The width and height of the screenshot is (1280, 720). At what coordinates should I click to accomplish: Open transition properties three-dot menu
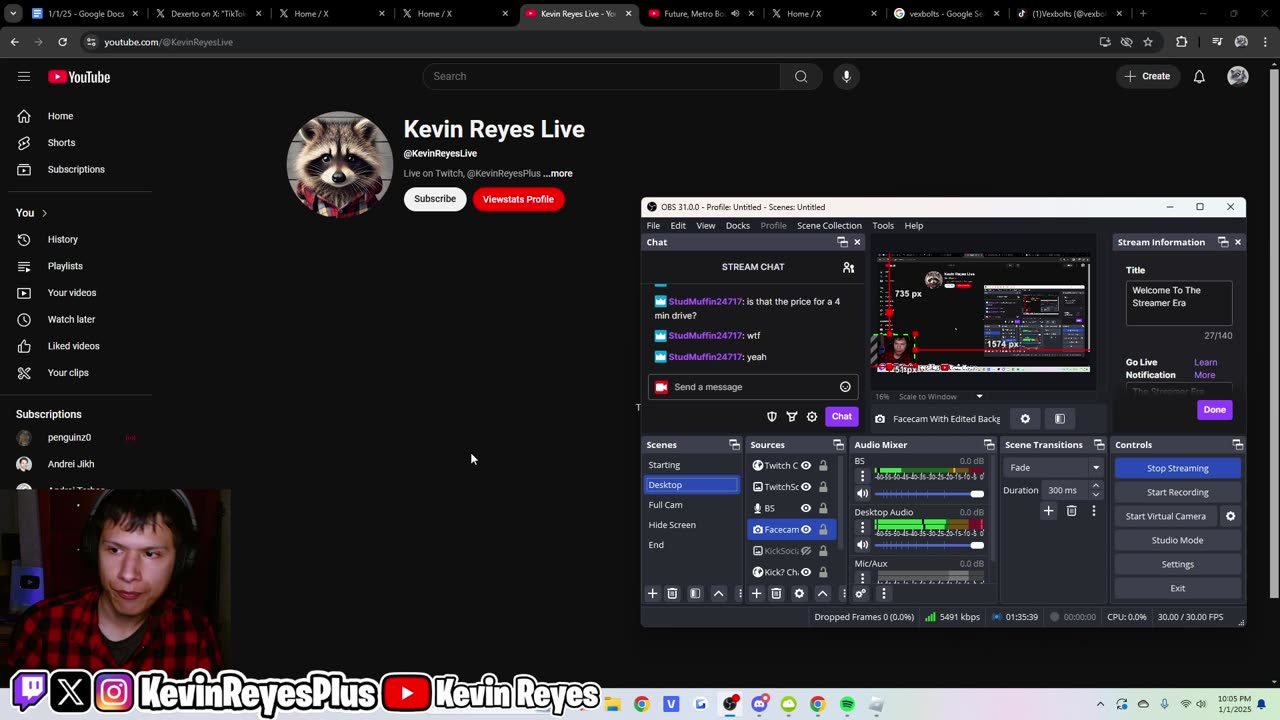(x=1093, y=511)
